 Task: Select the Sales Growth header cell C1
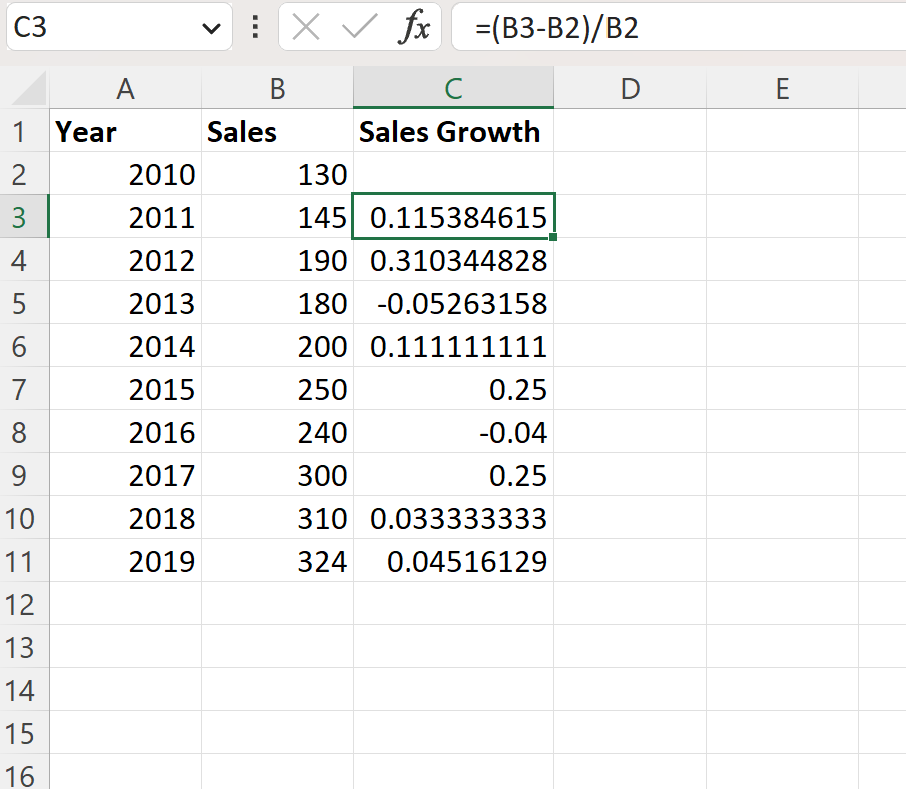coord(453,131)
